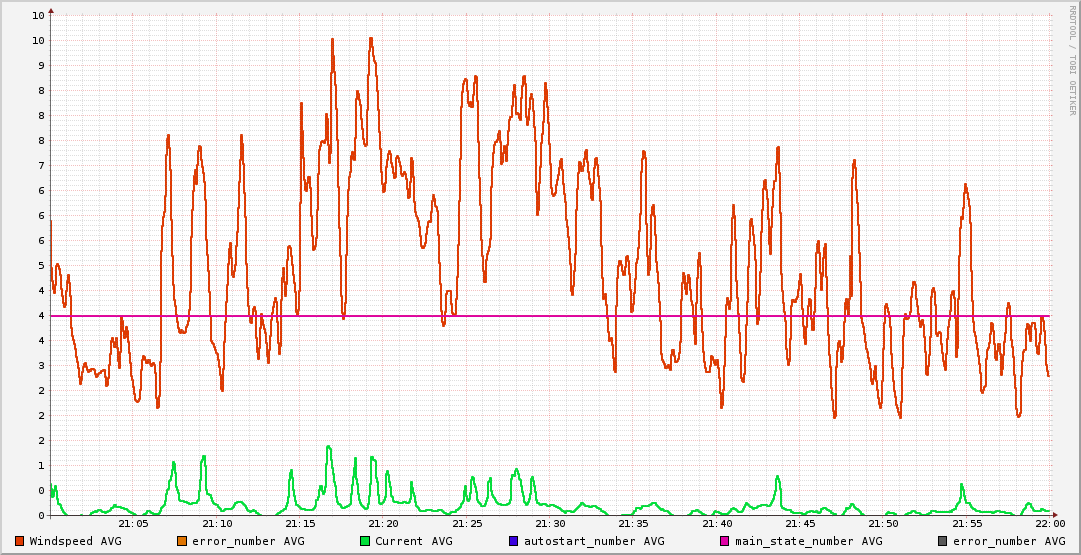Click the RRDTOOL / TOBI OETIKER watermark
The height and width of the screenshot is (555, 1081).
[x=1072, y=60]
